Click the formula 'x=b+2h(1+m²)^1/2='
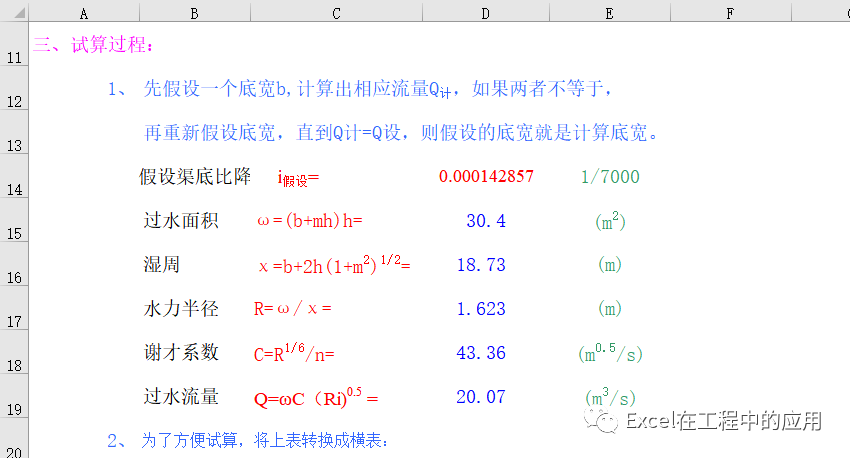850x458 pixels. point(334,265)
